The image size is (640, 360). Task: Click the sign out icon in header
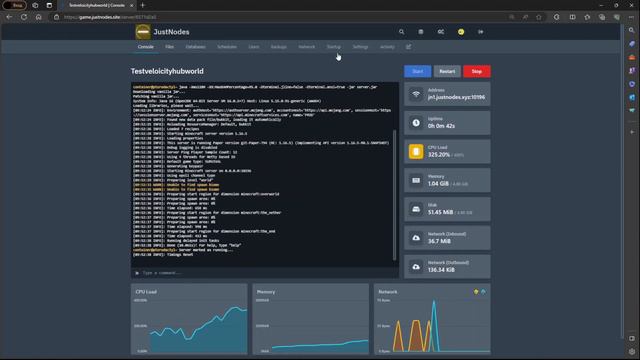click(481, 32)
